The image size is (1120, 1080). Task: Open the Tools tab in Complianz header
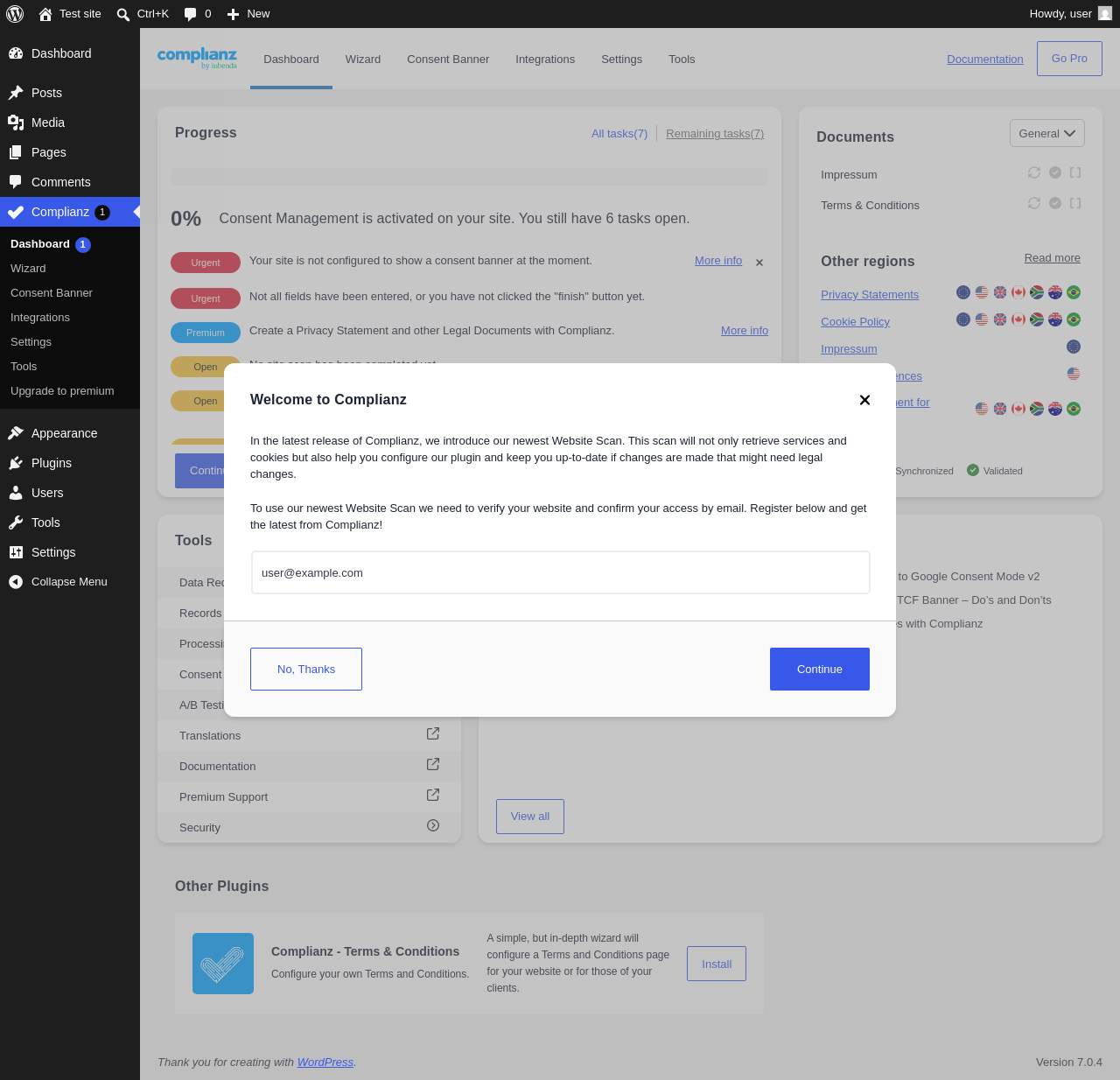coord(682,60)
